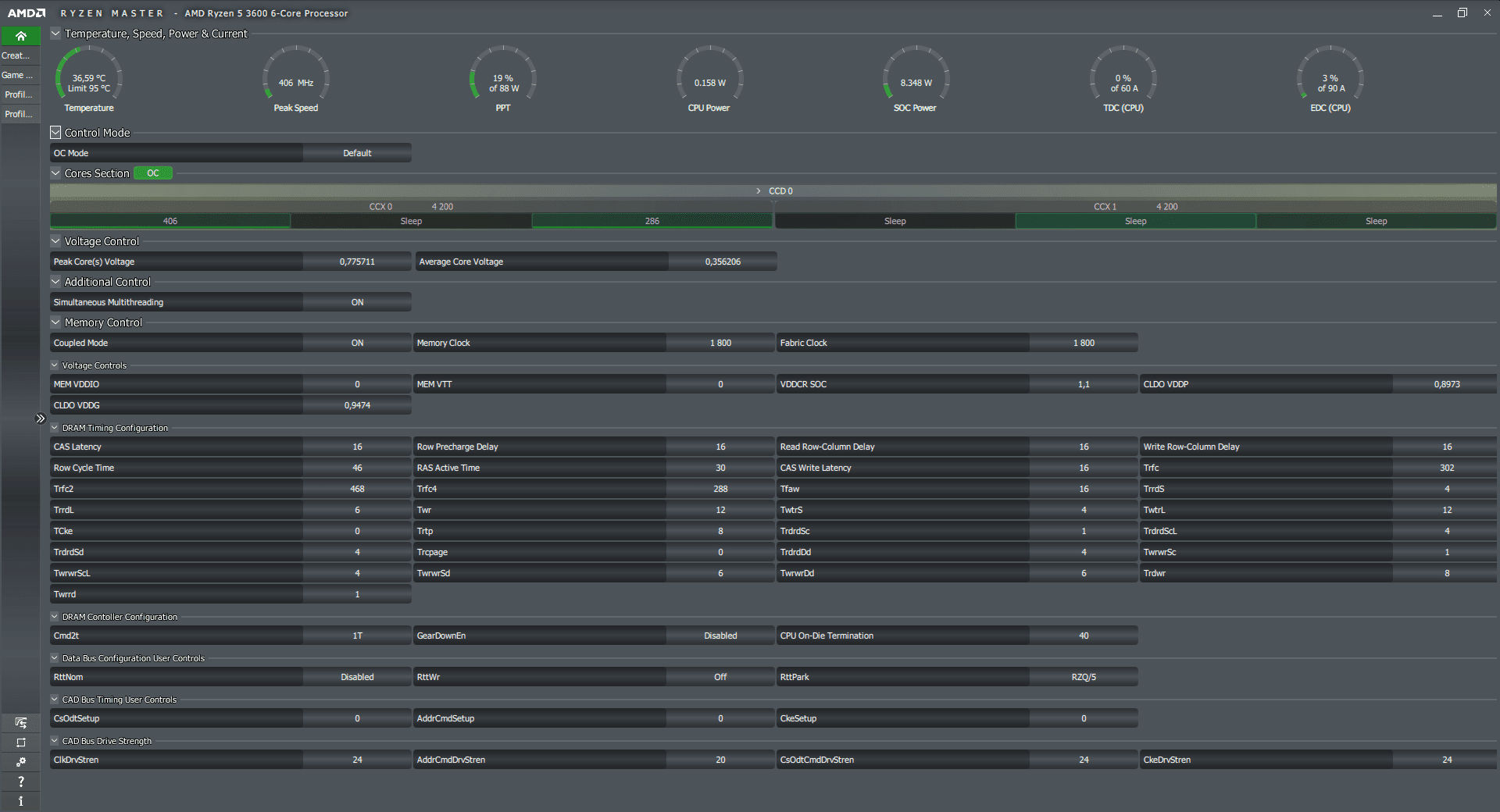Click the reset square-with-arrows sidebar icon

point(20,743)
